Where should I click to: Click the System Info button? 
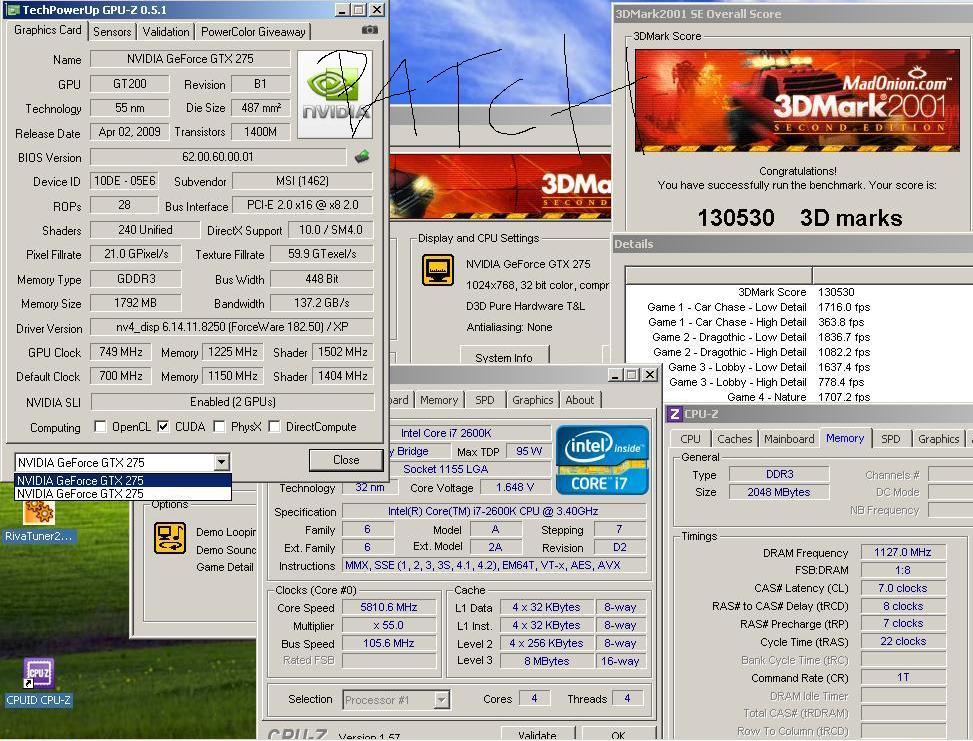pyautogui.click(x=504, y=358)
